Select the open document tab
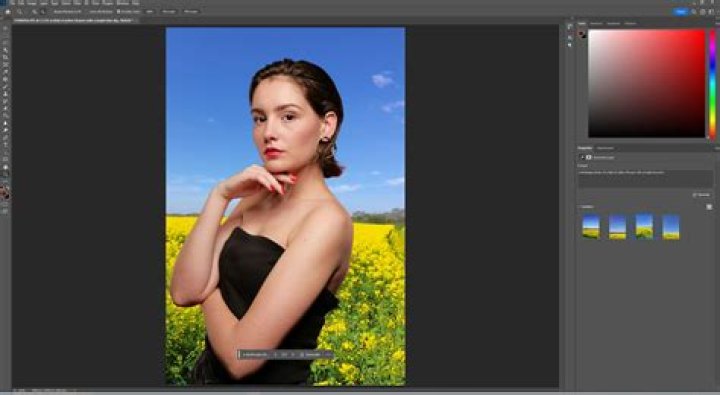 [73, 20]
